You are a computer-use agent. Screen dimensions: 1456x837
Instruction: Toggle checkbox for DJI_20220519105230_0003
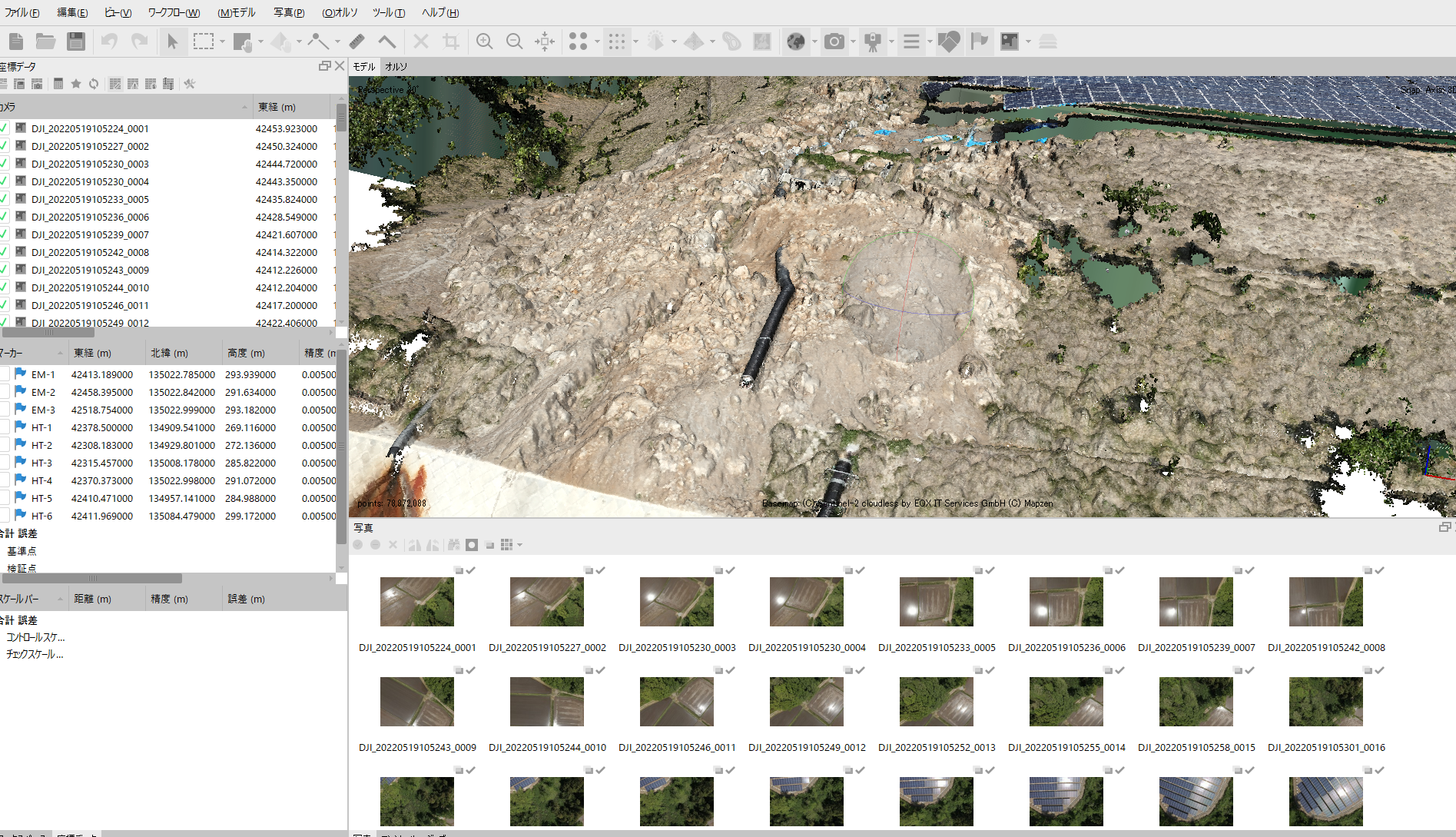click(x=5, y=164)
